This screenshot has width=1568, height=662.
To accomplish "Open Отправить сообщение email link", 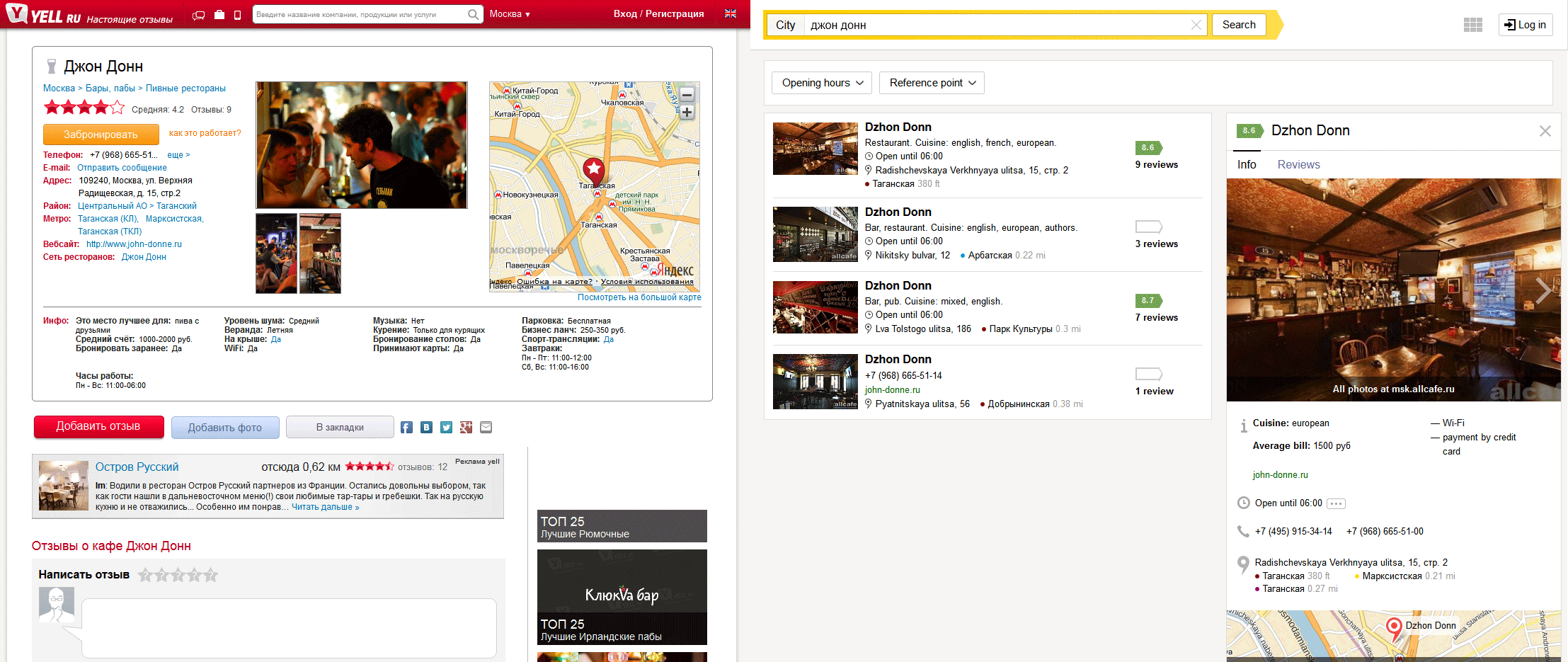I will tap(122, 168).
